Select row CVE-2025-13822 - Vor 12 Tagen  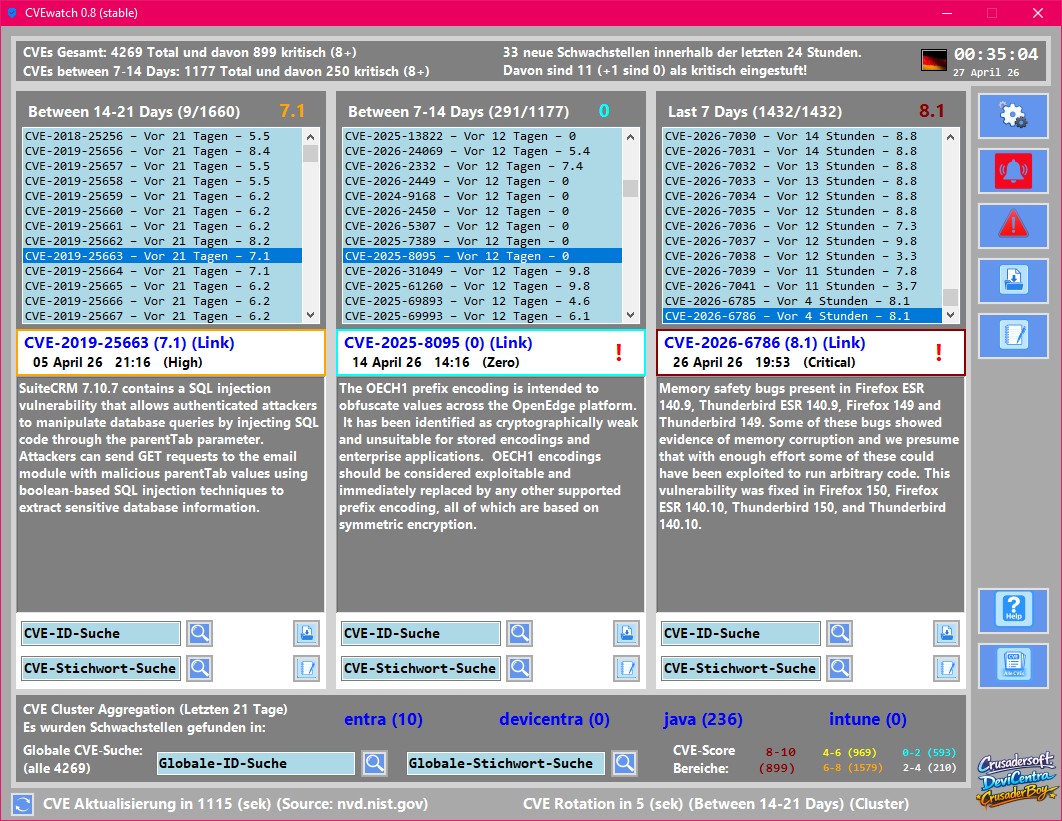tap(482, 136)
